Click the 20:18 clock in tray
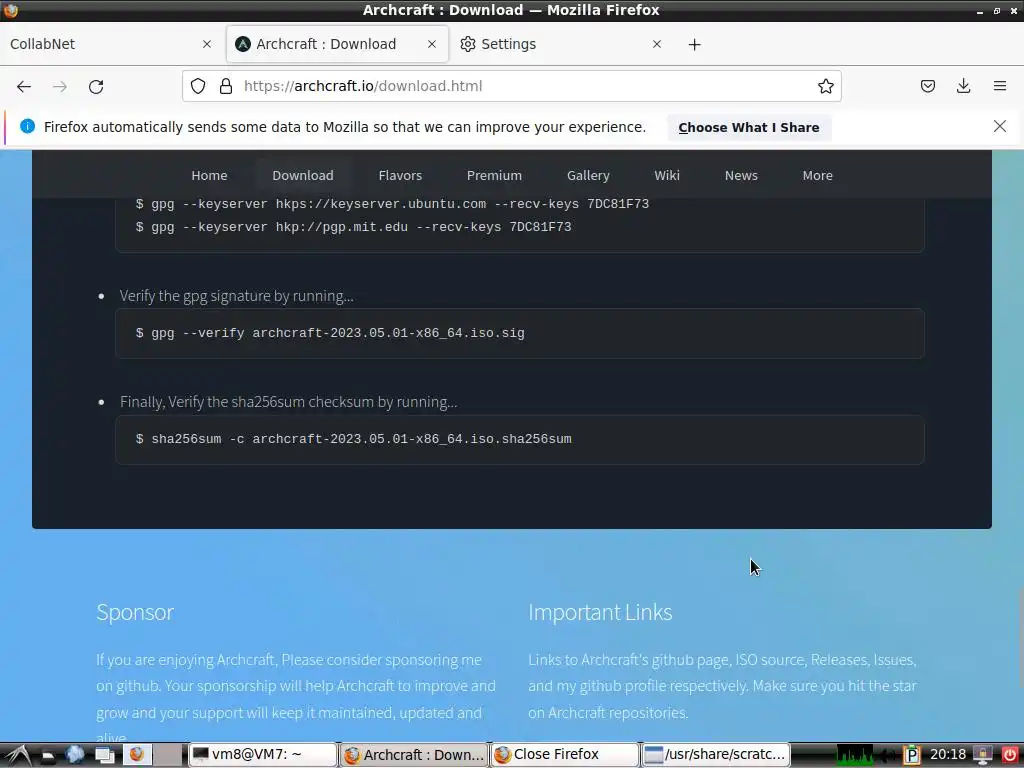The height and width of the screenshot is (768, 1024). click(947, 754)
